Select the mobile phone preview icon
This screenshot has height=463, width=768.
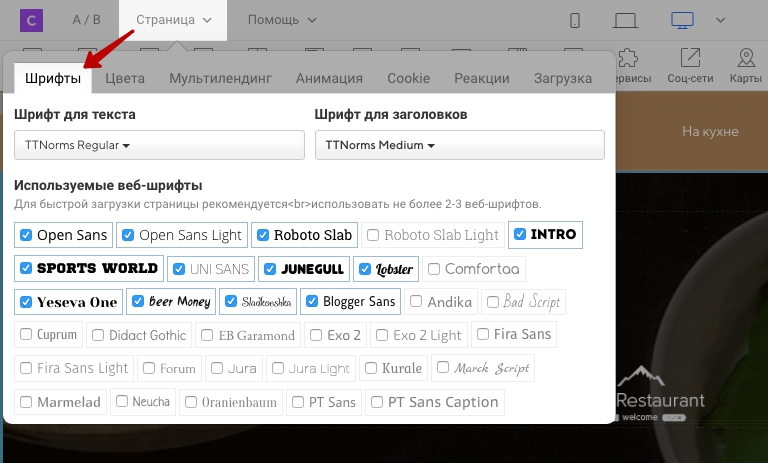[x=575, y=21]
